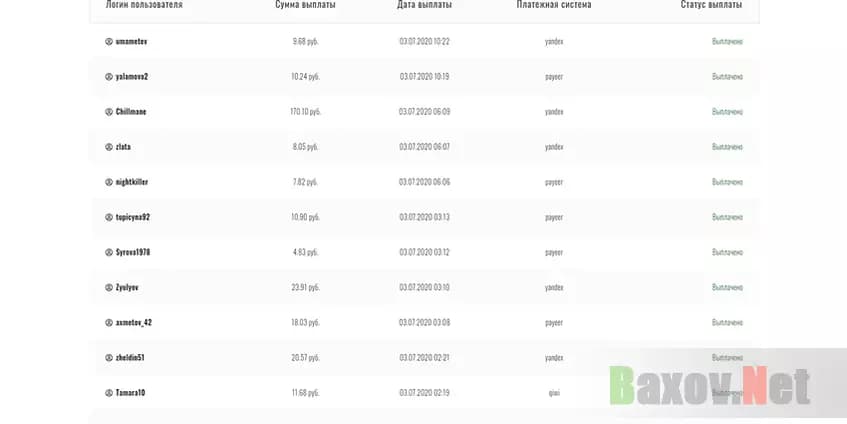The height and width of the screenshot is (424, 847).
Task: Click the profile icon next to topicyna92
Action: tap(109, 217)
